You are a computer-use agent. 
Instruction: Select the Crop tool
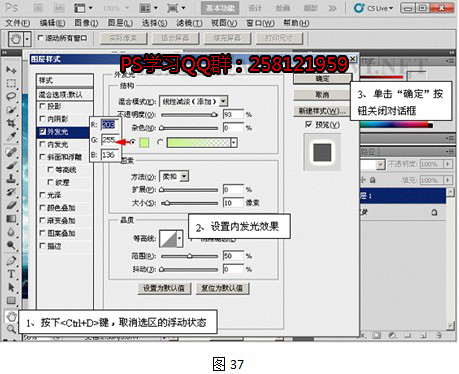tap(11, 123)
